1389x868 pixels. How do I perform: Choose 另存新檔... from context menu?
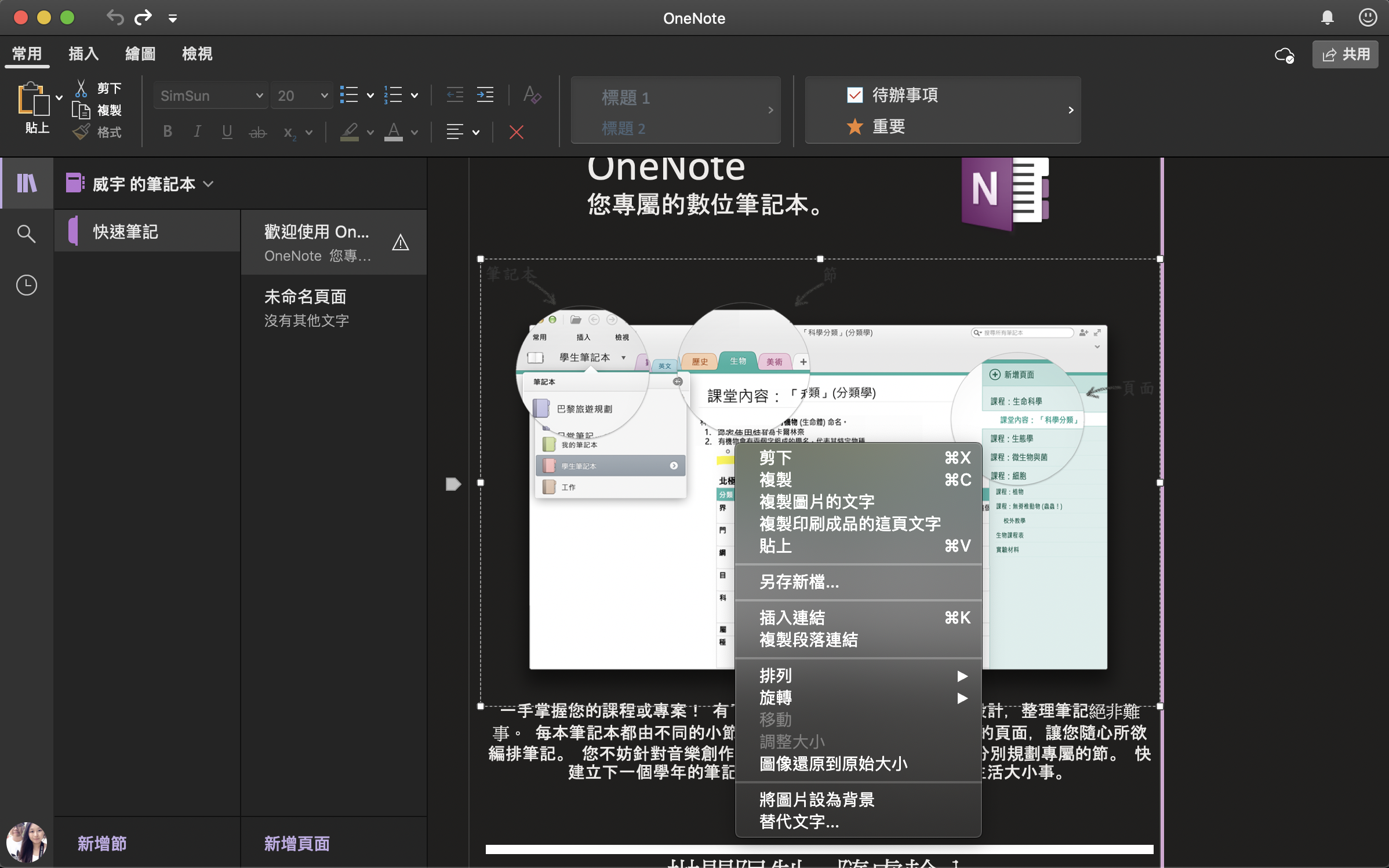coord(858,582)
